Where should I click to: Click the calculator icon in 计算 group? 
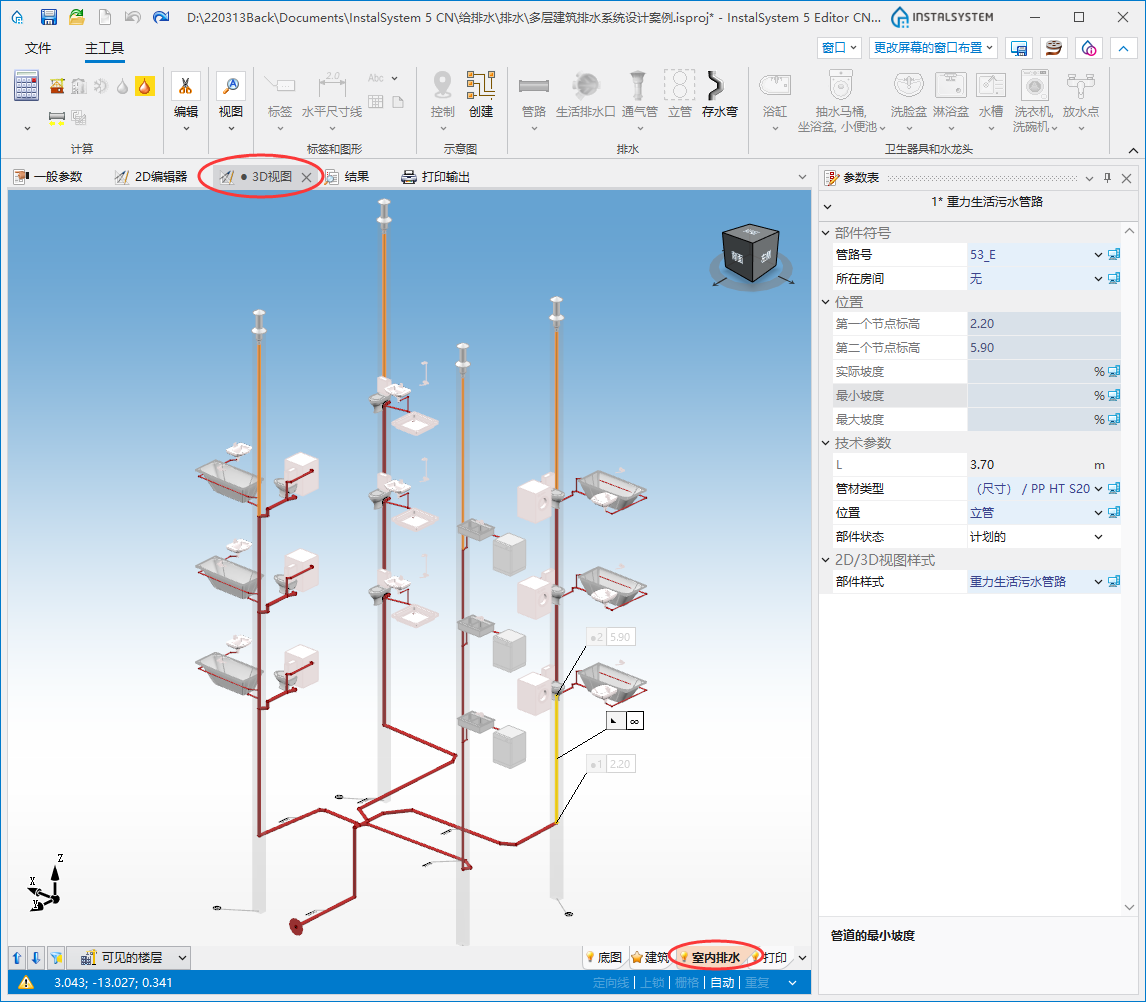click(x=26, y=86)
